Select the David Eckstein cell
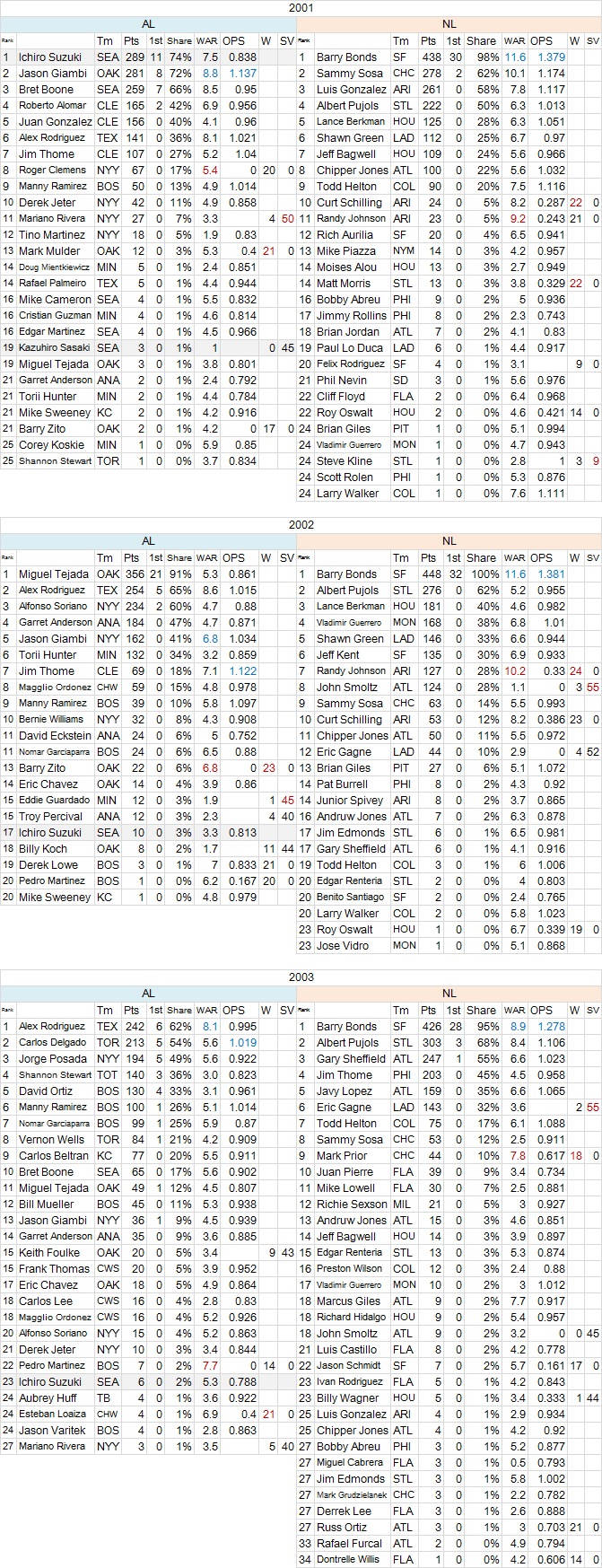 pos(56,735)
